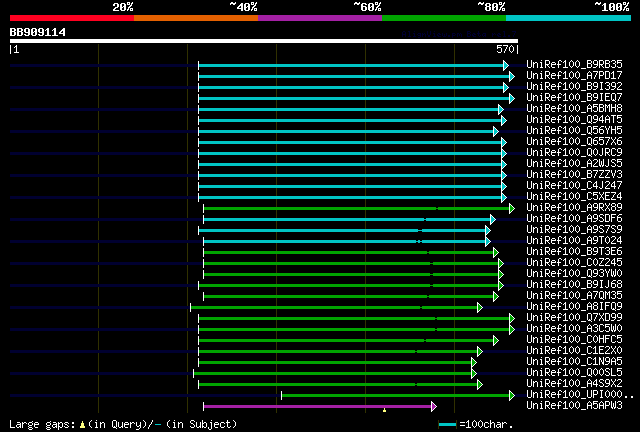
Task: Click the ~60% legend label
Action: click(367, 7)
